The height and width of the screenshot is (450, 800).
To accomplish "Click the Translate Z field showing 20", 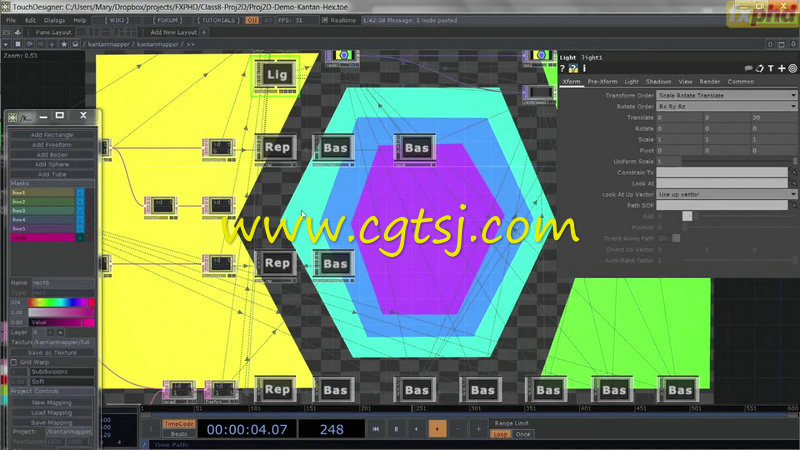I will click(x=773, y=117).
